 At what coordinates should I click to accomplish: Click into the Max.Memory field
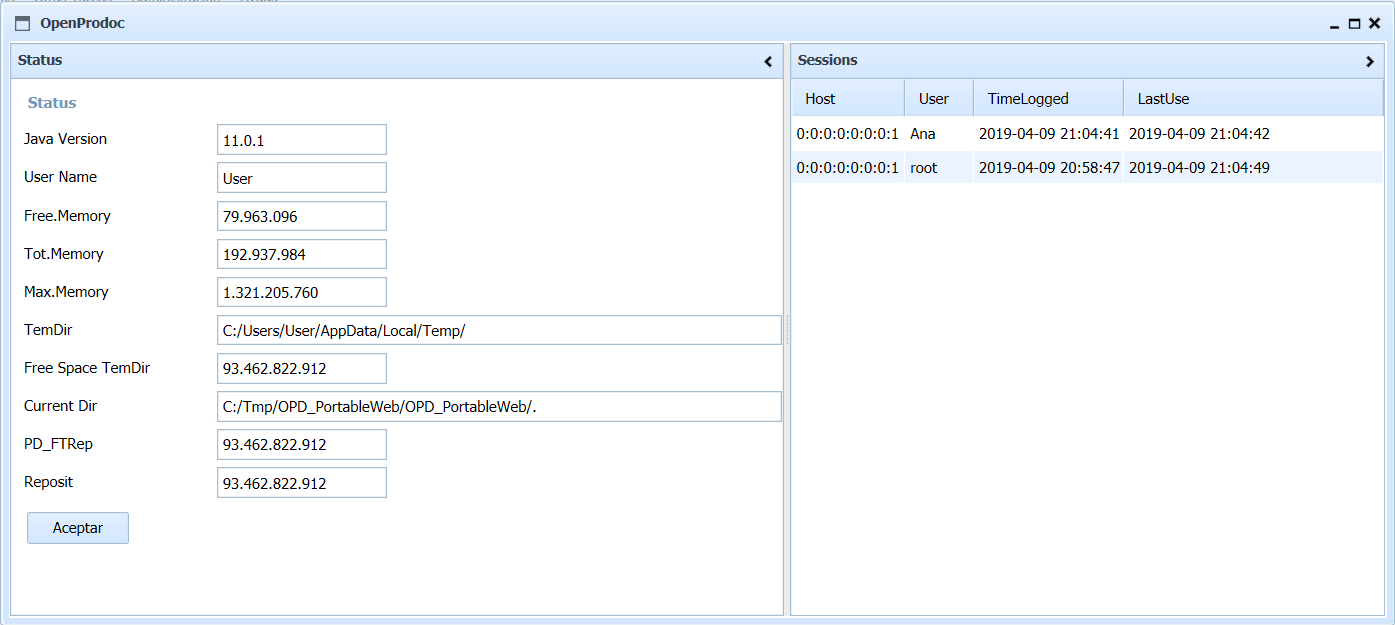pos(302,292)
